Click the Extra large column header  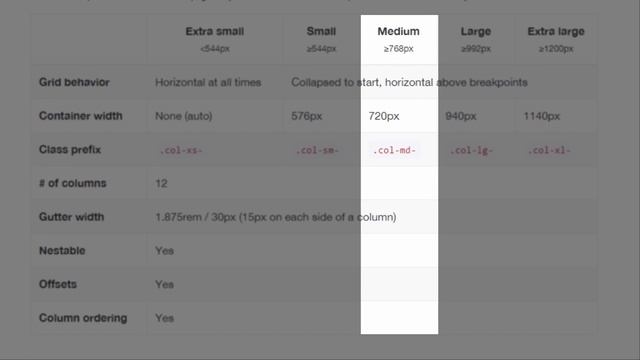(x=556, y=31)
